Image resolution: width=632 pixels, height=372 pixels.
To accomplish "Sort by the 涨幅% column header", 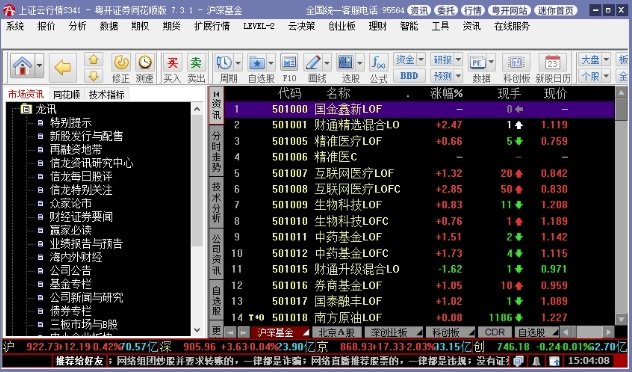I will tap(446, 94).
